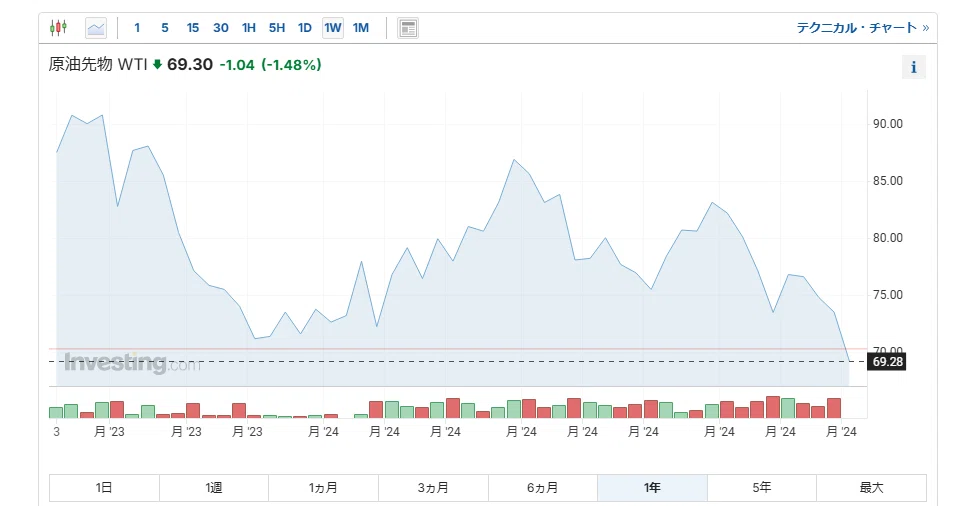The image size is (963, 506).
Task: Choose the 30 minute interval
Action: (221, 28)
